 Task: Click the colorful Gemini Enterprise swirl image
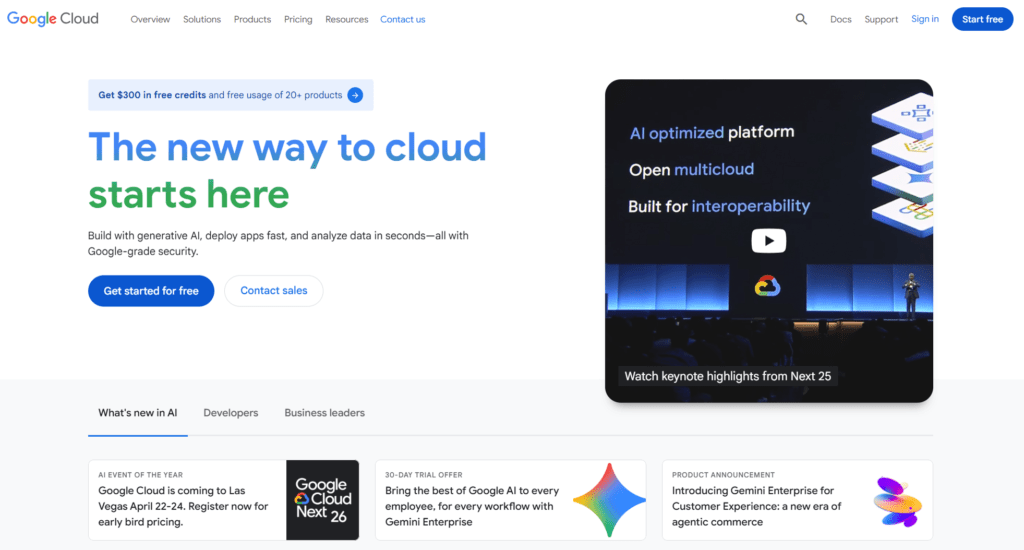pos(897,502)
